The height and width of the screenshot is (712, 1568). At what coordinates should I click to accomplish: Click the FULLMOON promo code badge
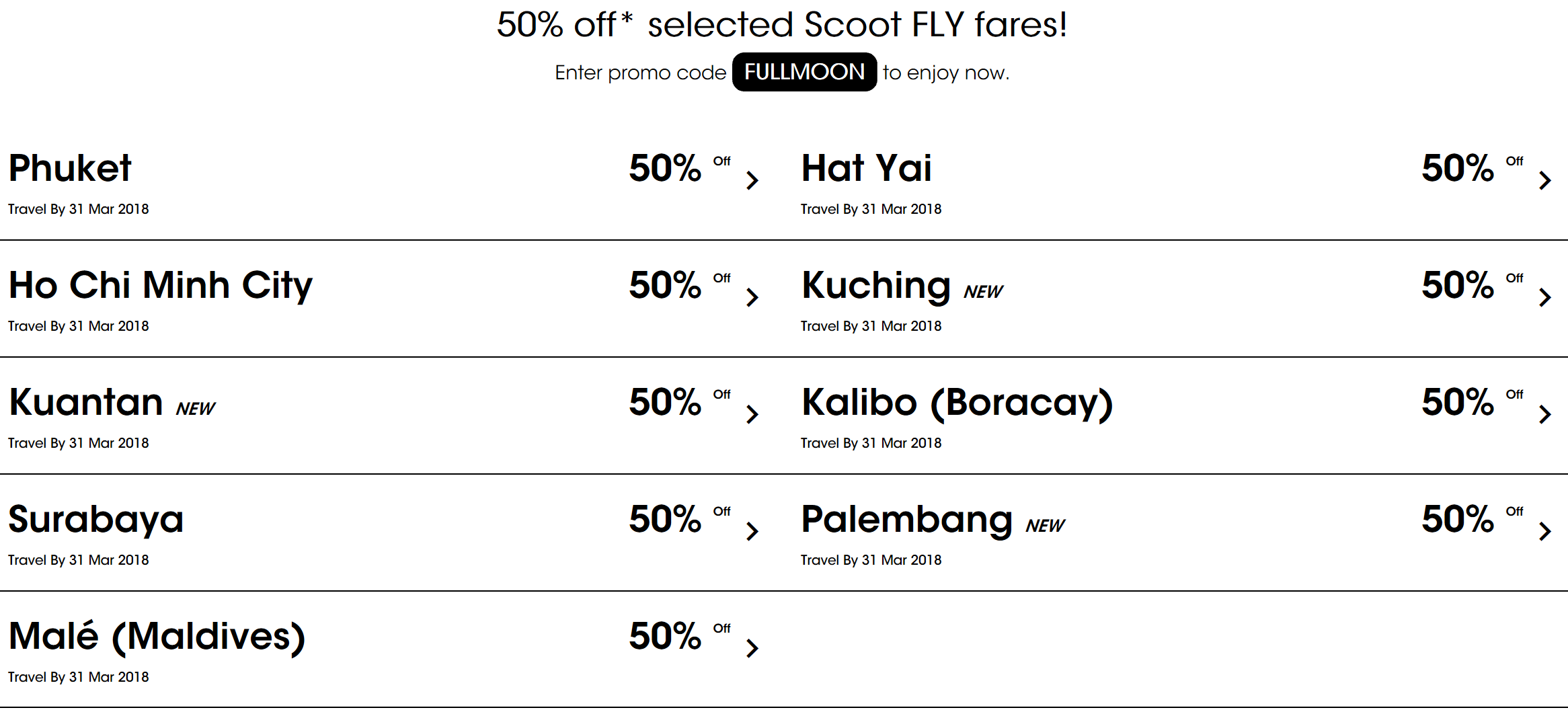click(x=804, y=72)
